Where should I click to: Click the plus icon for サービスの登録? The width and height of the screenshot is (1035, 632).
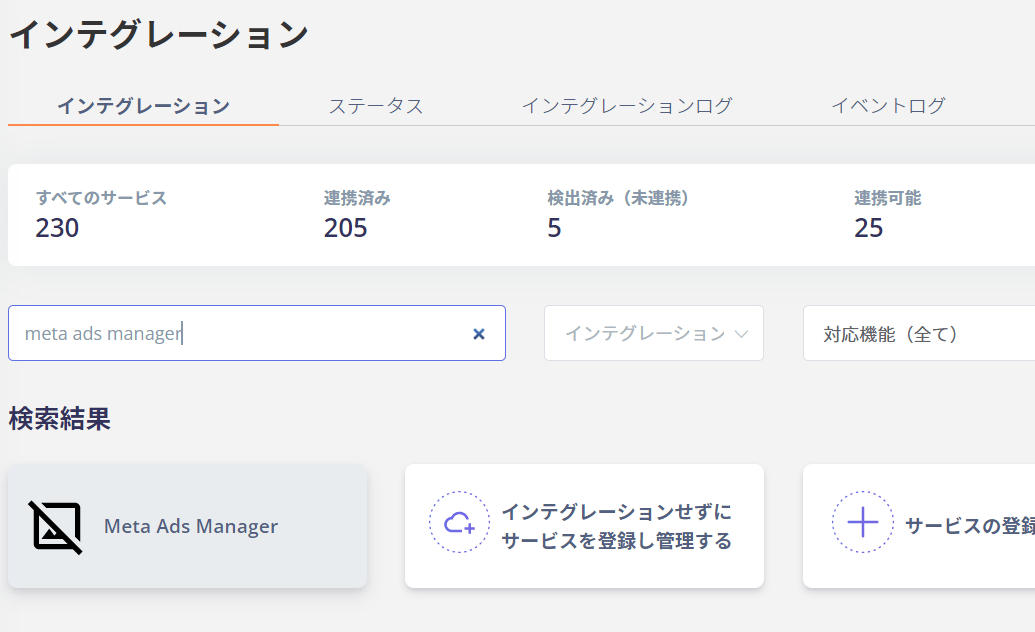[x=863, y=522]
